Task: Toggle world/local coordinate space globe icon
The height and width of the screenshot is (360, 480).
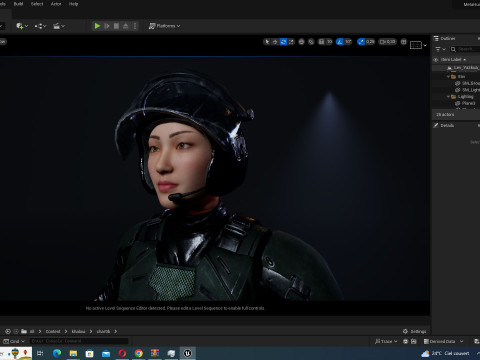Action: coord(301,42)
